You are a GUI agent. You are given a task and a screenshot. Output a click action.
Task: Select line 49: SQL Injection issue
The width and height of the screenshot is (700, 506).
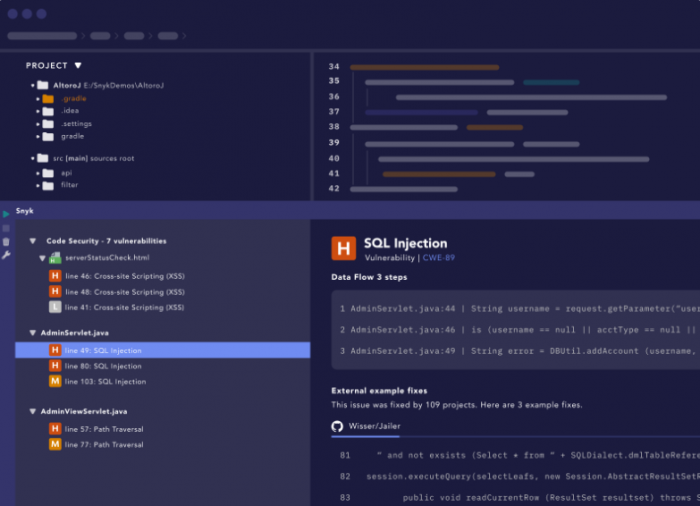163,350
